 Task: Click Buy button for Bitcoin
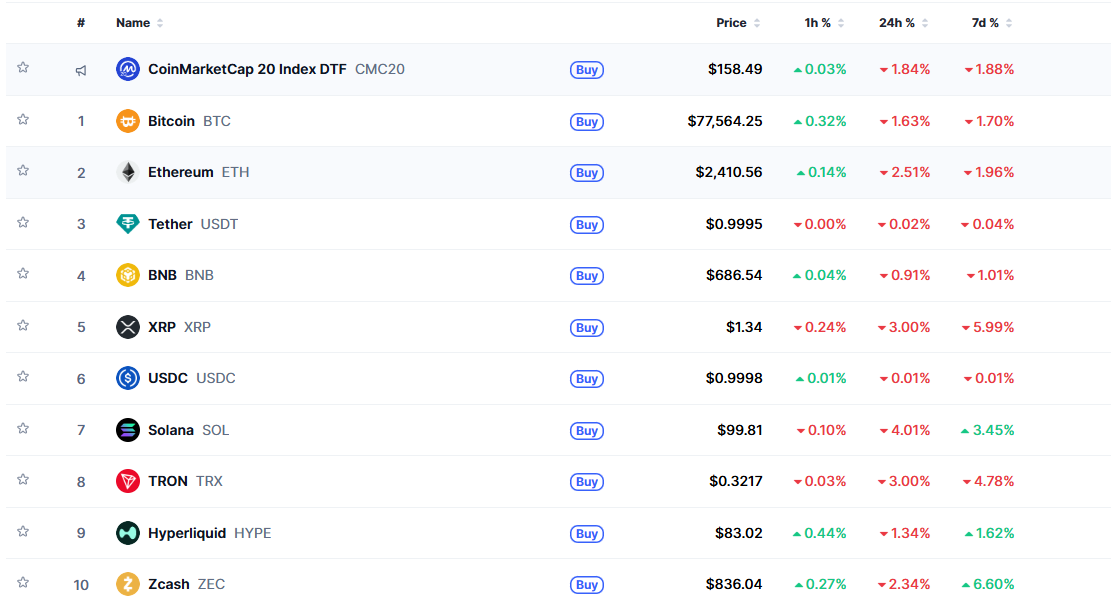pyautogui.click(x=587, y=122)
